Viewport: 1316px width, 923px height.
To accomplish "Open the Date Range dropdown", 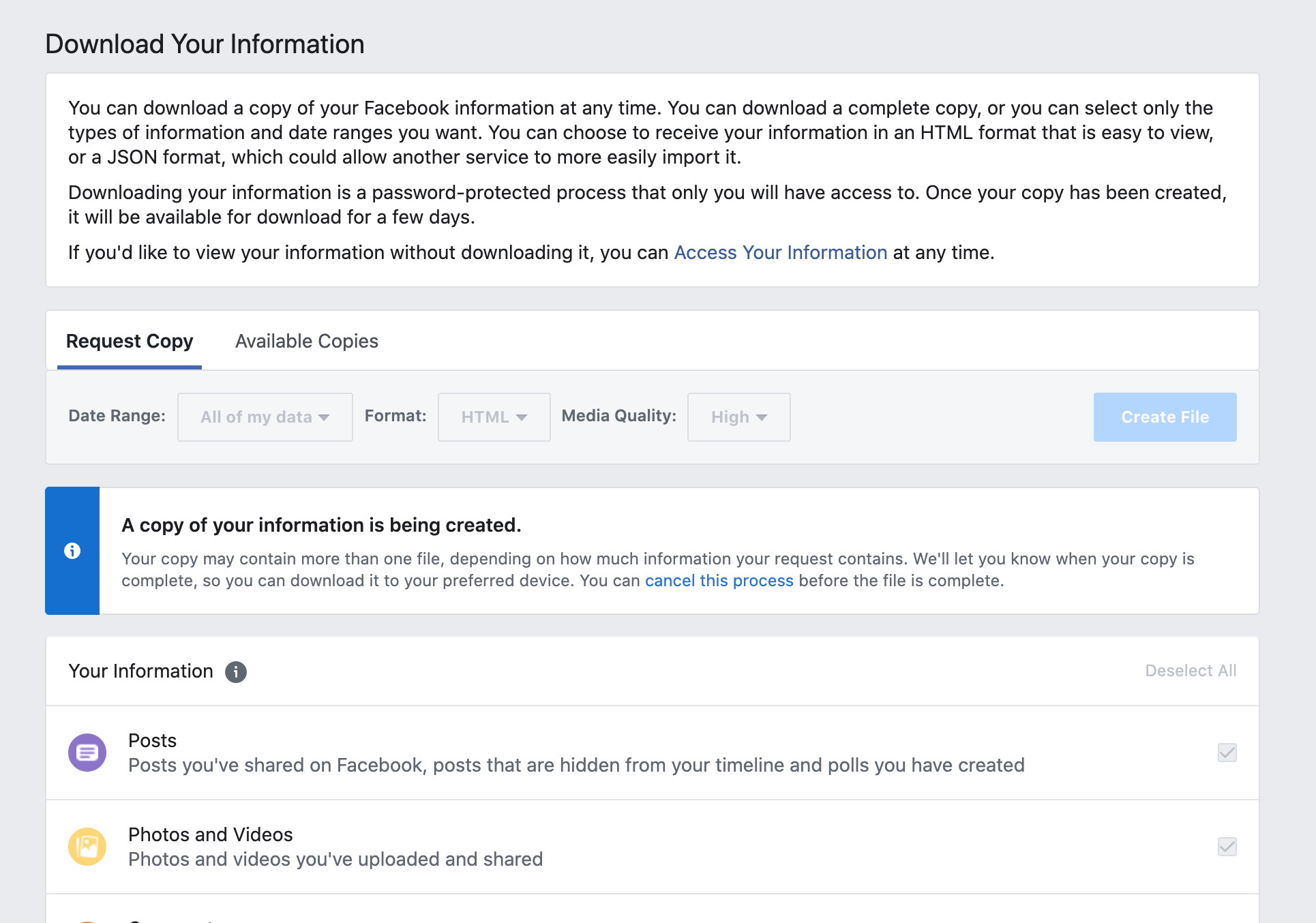I will coord(265,417).
